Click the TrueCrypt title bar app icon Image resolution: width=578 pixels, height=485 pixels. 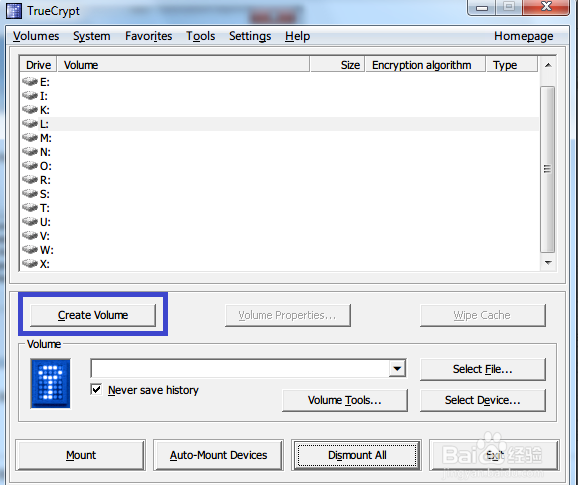point(14,11)
